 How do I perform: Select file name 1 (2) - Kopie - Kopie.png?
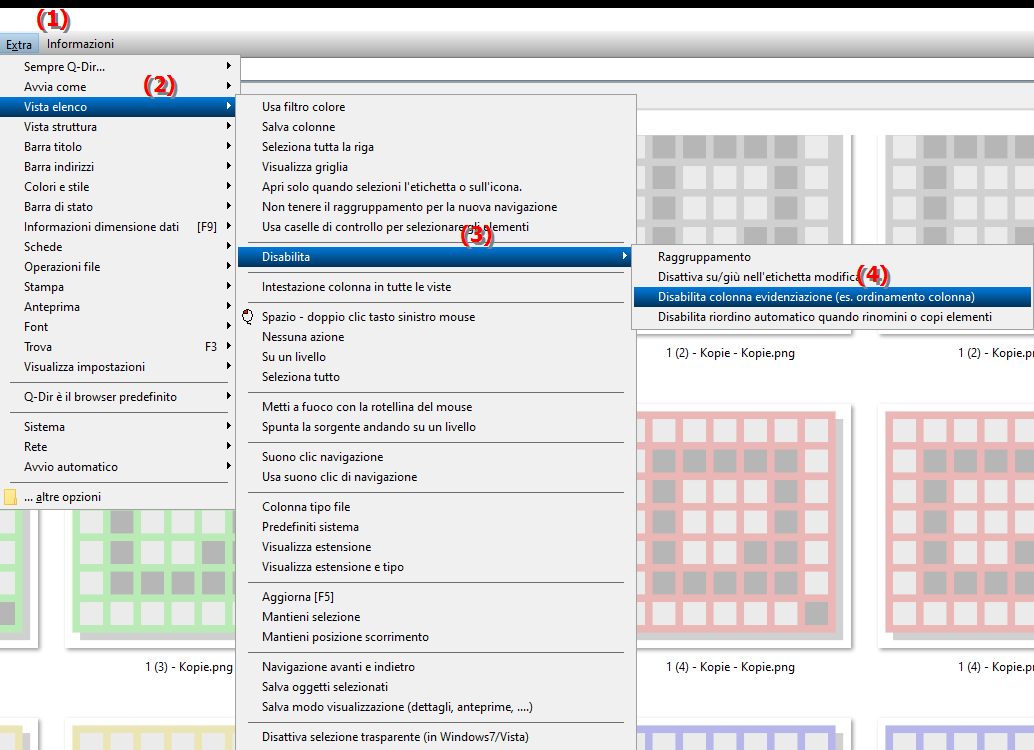pyautogui.click(x=730, y=353)
